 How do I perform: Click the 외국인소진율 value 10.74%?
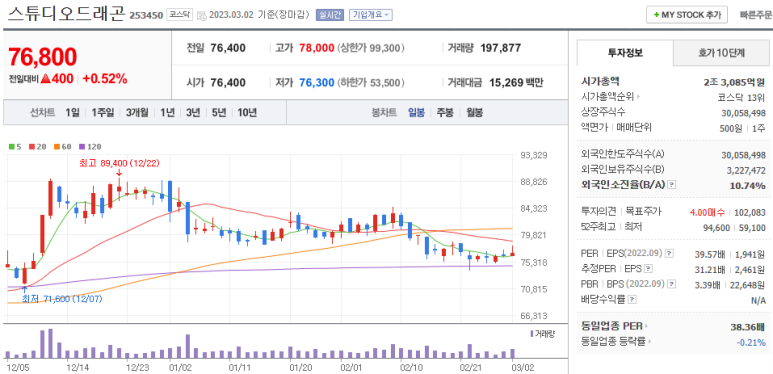point(748,185)
